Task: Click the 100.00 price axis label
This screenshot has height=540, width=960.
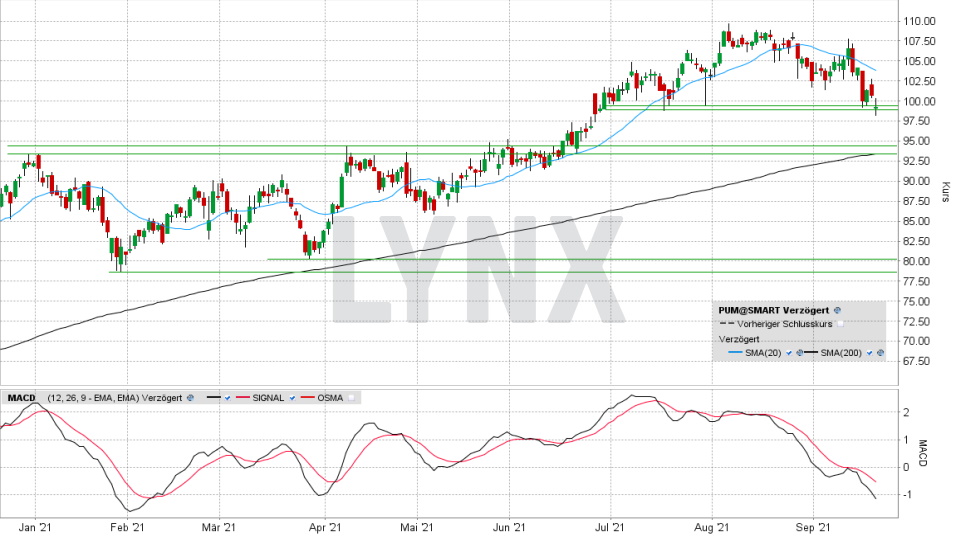Action: [918, 101]
